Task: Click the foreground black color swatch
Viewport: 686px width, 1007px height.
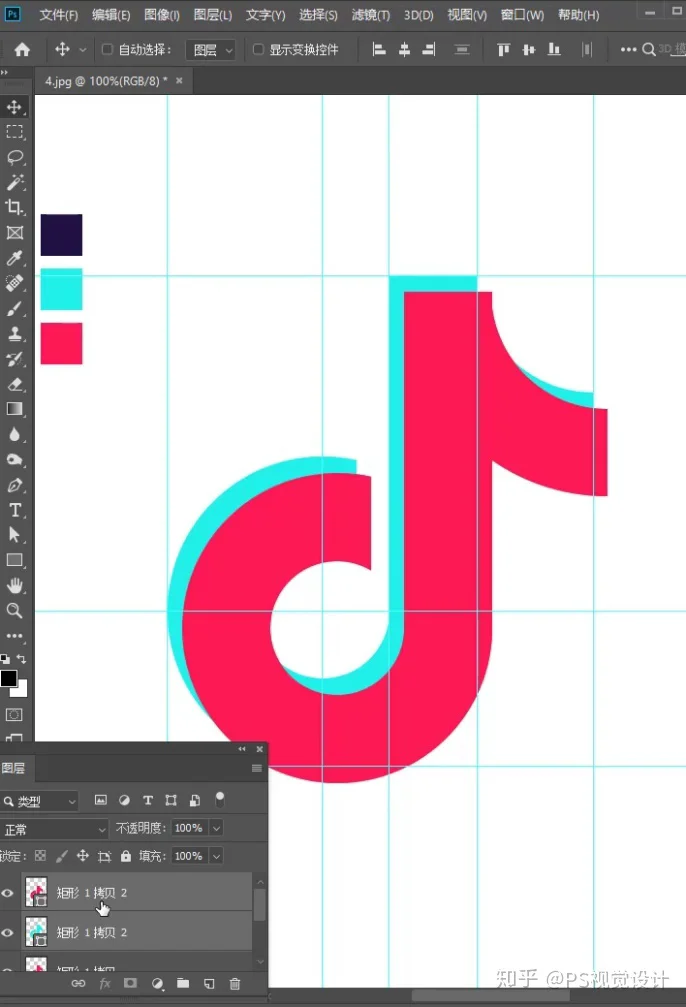Action: (8, 678)
